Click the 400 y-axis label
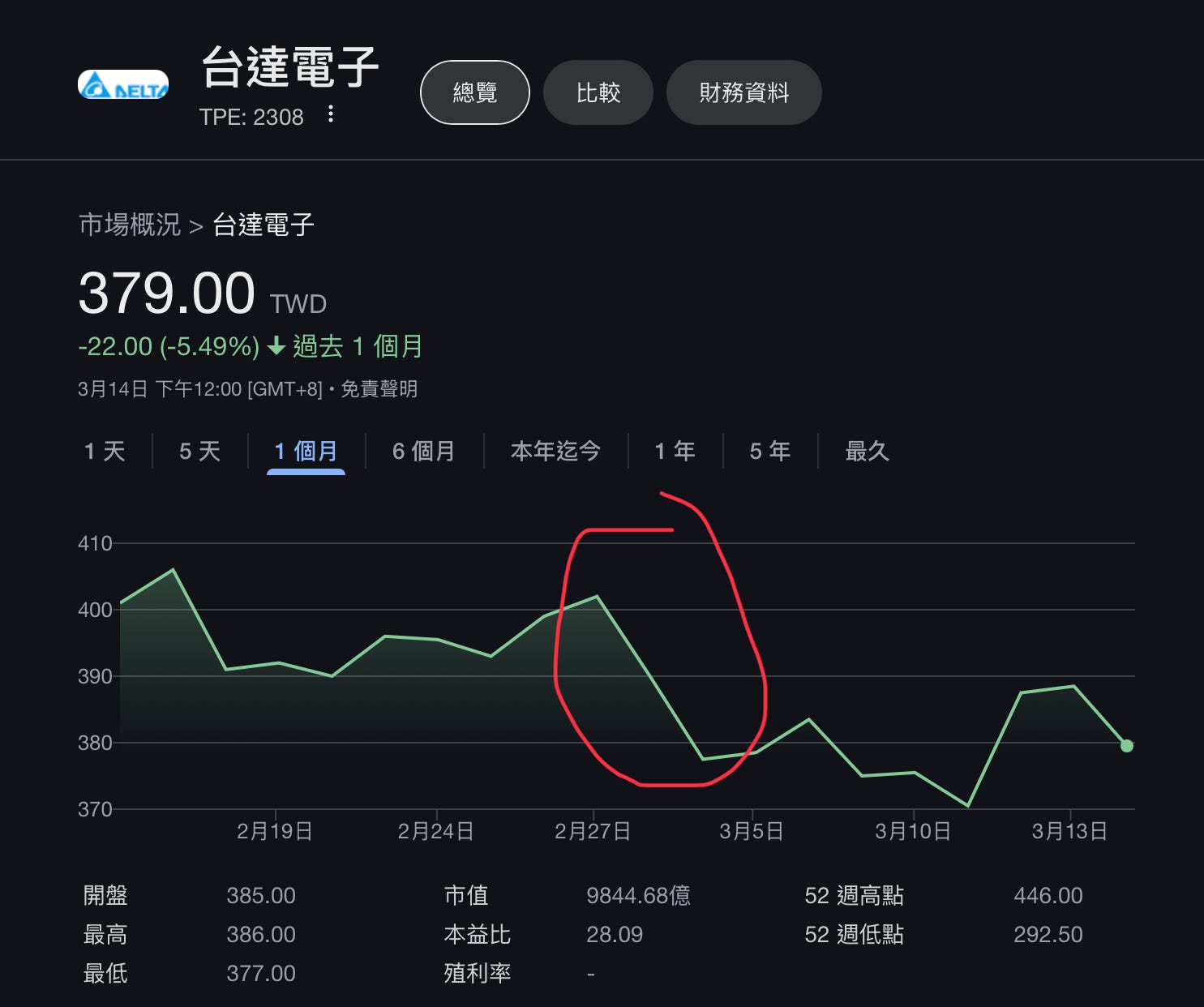Screen dimensions: 1204x1007 point(95,610)
